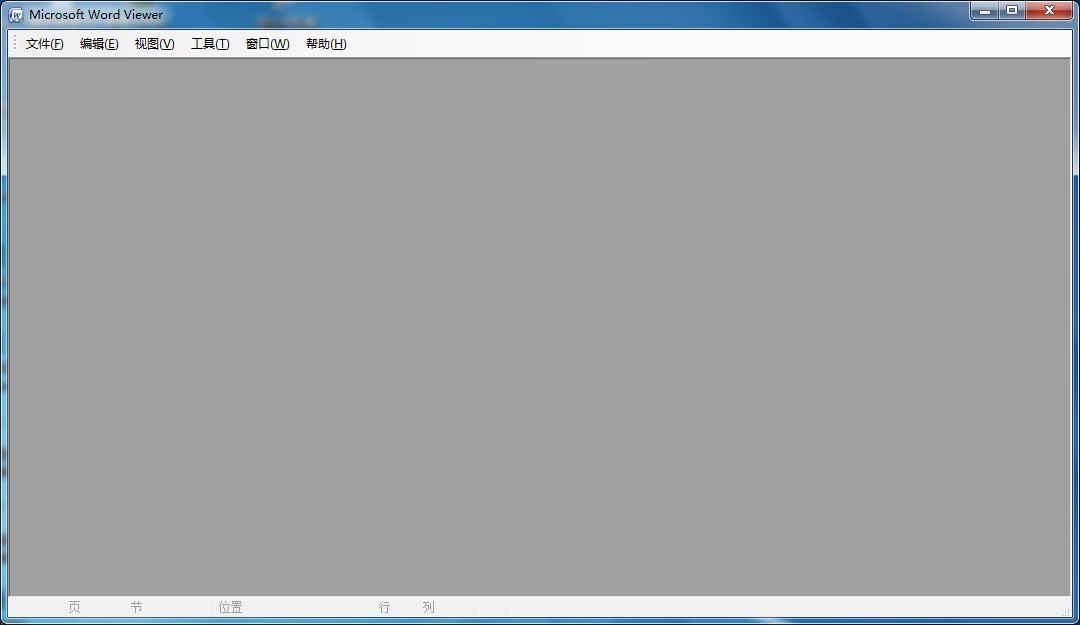This screenshot has height=625, width=1080.
Task: Click empty menu bar area right of 帮助
Action: pos(700,44)
